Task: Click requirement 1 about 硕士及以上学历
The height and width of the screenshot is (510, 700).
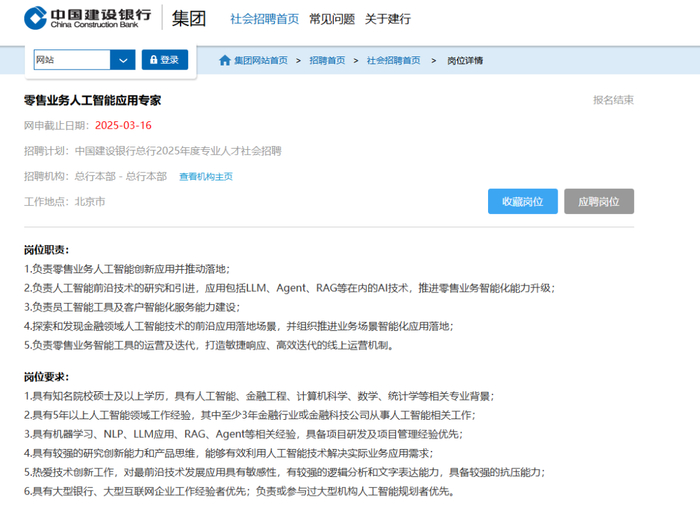Action: [x=259, y=397]
